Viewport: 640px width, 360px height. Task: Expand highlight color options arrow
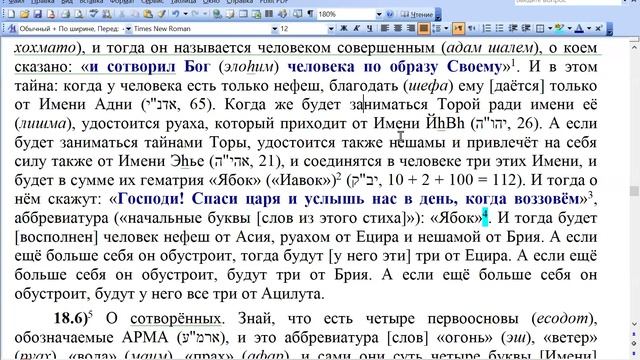570,28
